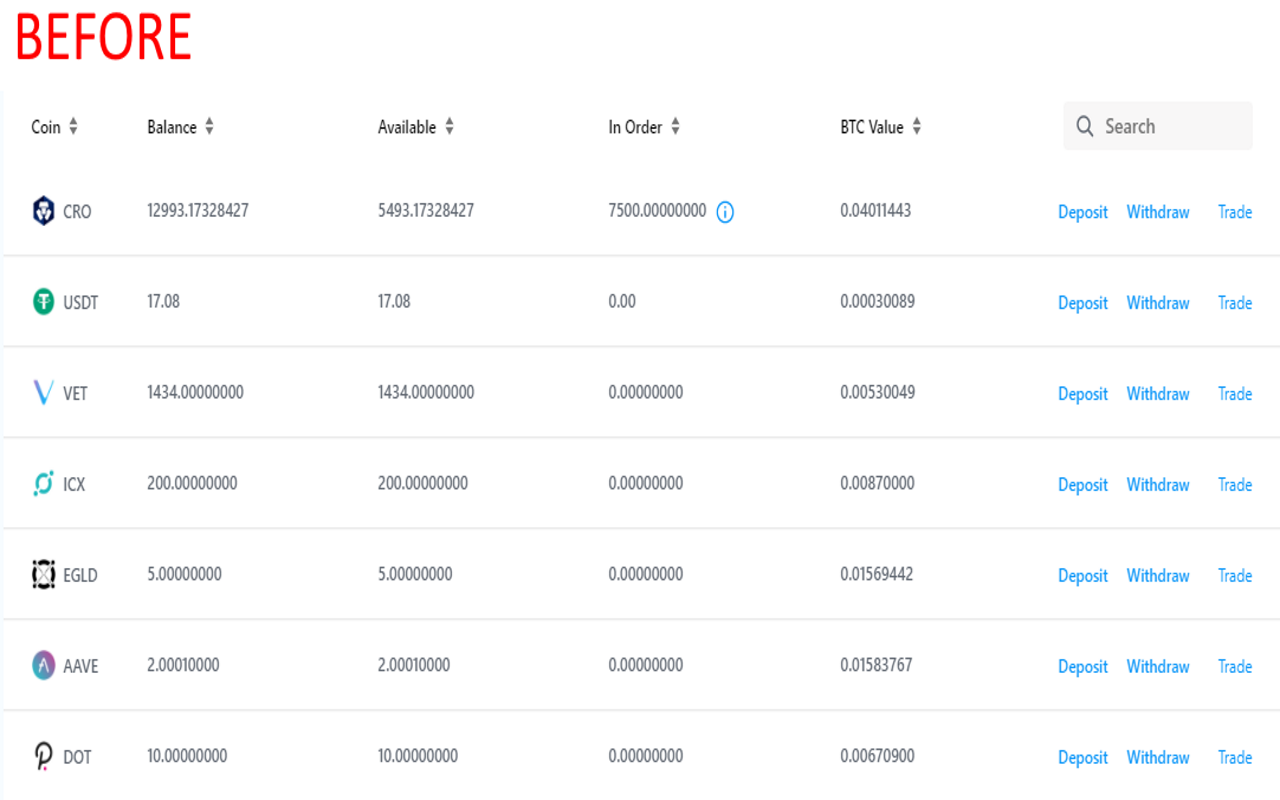The height and width of the screenshot is (800, 1280).
Task: Open Withdraw for EGLD
Action: 1158,576
